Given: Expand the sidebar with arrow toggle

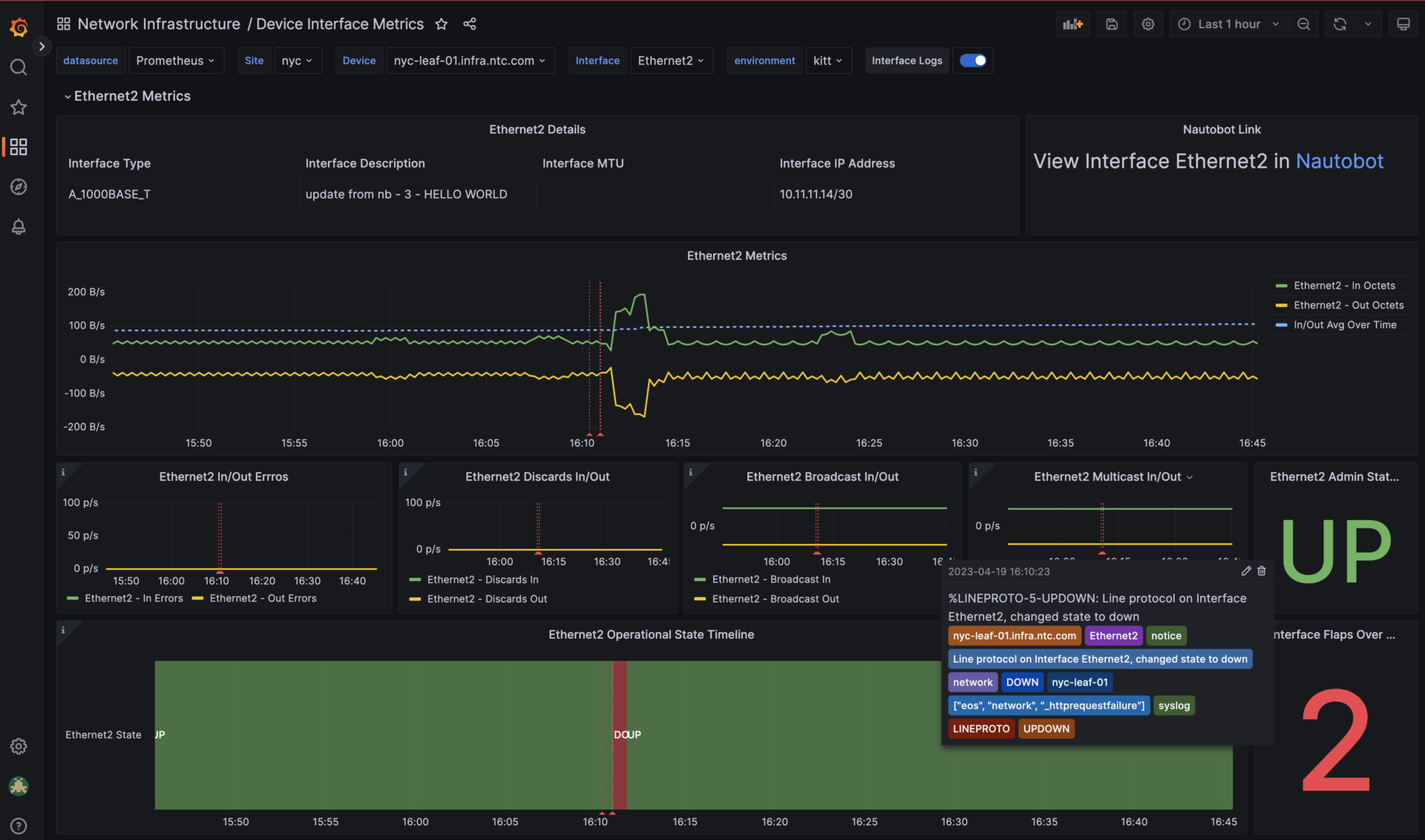Looking at the screenshot, I should 42,46.
